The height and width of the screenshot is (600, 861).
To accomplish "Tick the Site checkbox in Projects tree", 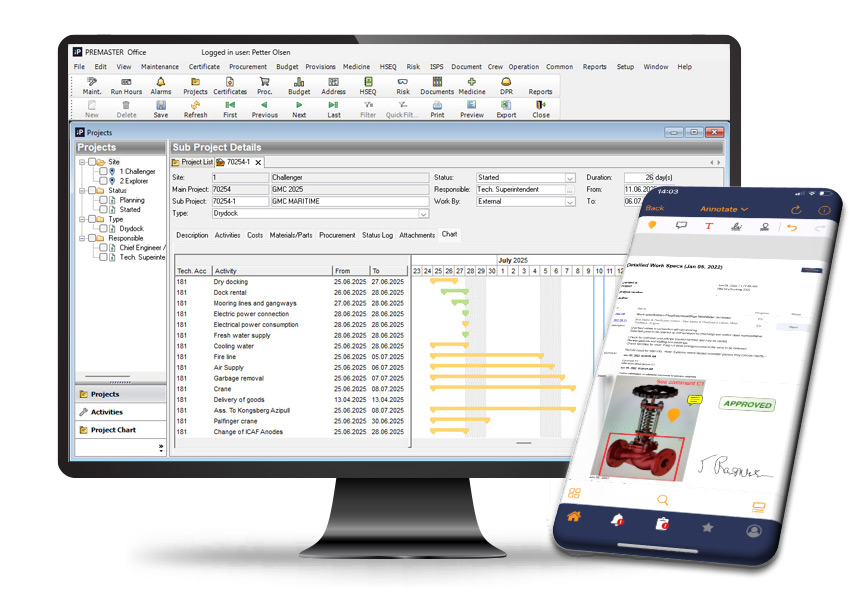I will coord(92,162).
